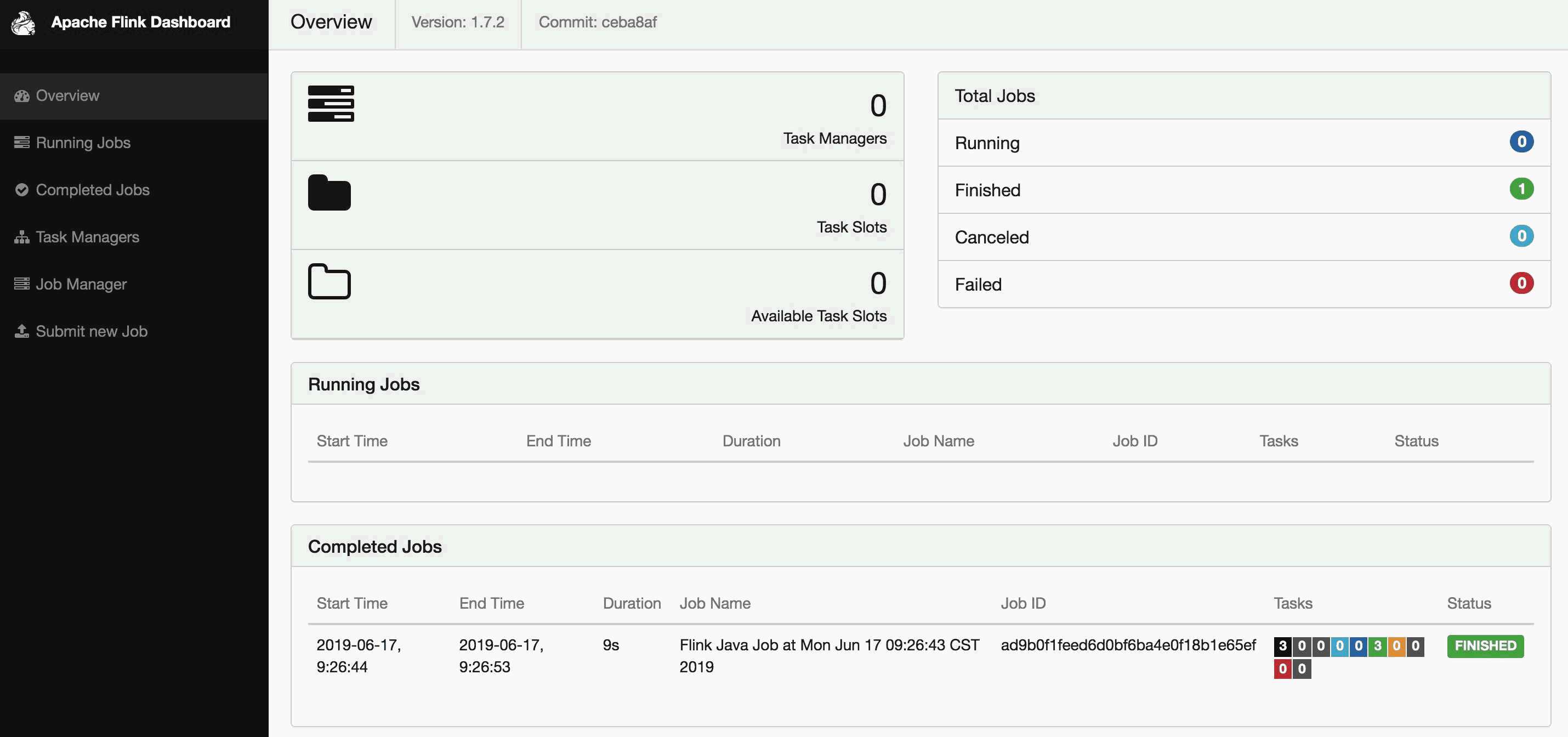Click the Status header in Running Jobs table
Viewport: 1568px width, 737px height.
coord(1417,441)
